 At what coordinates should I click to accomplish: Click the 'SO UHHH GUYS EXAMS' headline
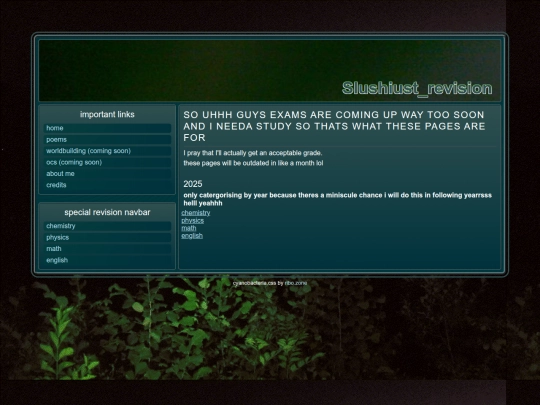point(334,126)
